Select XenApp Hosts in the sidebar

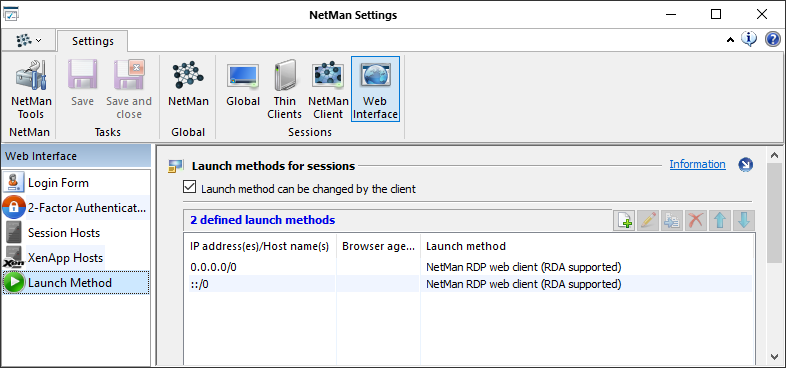coord(76,258)
